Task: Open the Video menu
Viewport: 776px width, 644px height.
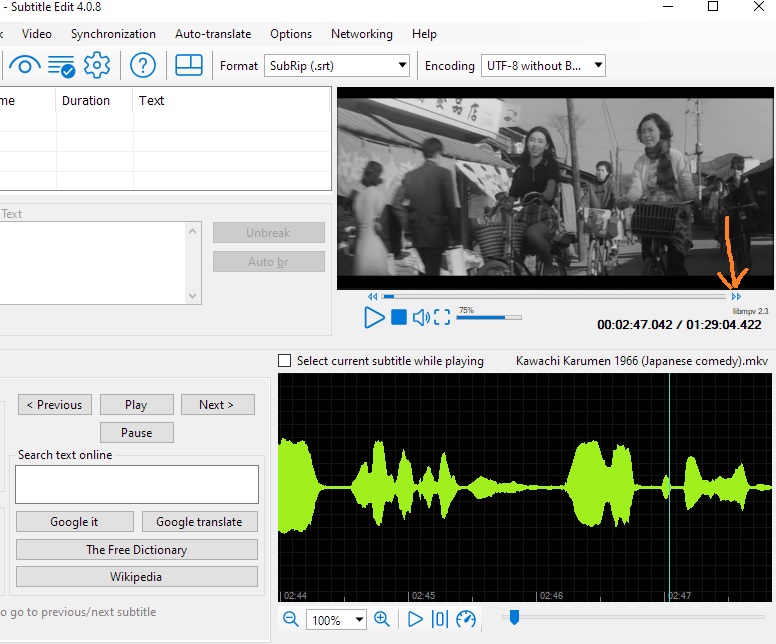Action: pyautogui.click(x=37, y=34)
